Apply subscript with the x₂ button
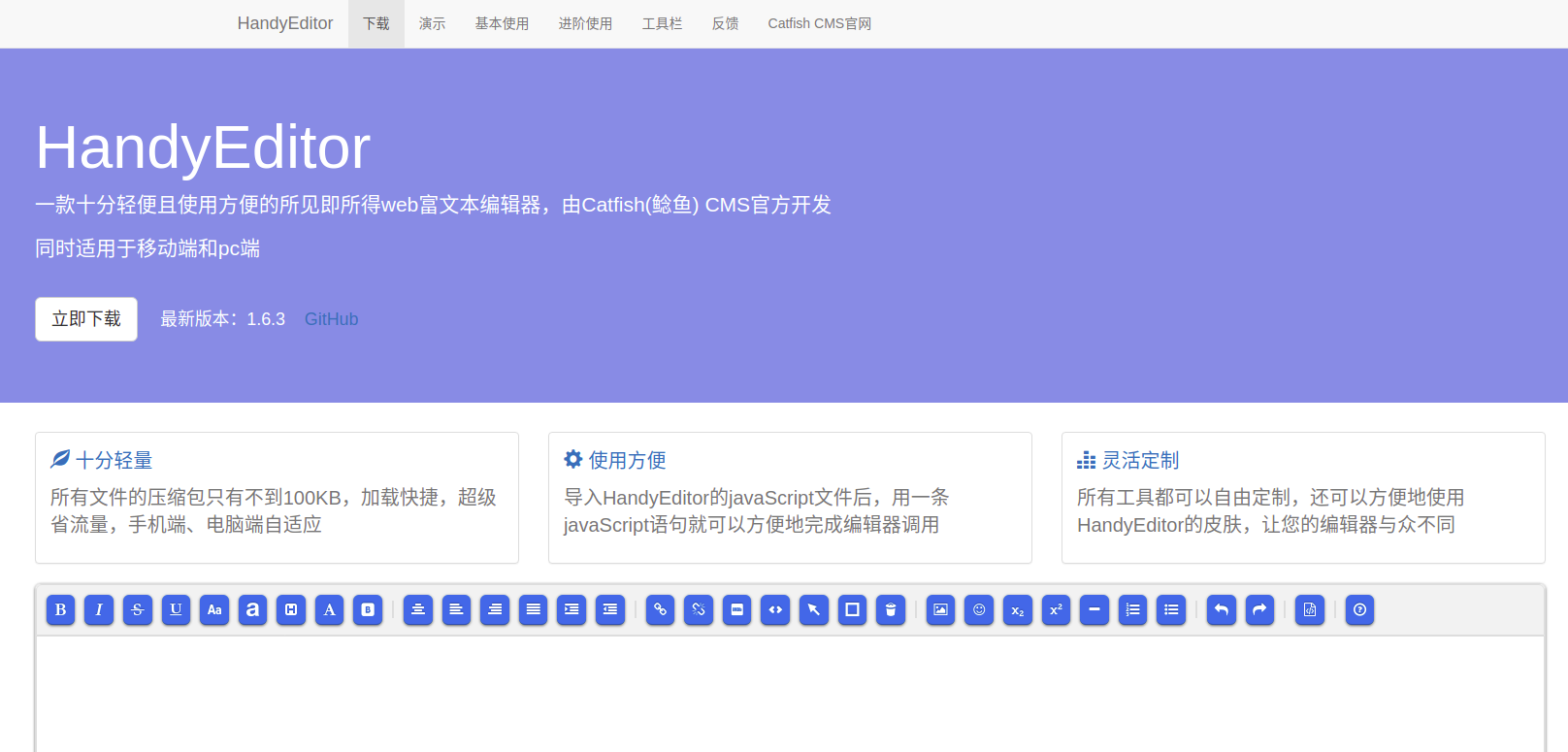 pyautogui.click(x=1017, y=609)
